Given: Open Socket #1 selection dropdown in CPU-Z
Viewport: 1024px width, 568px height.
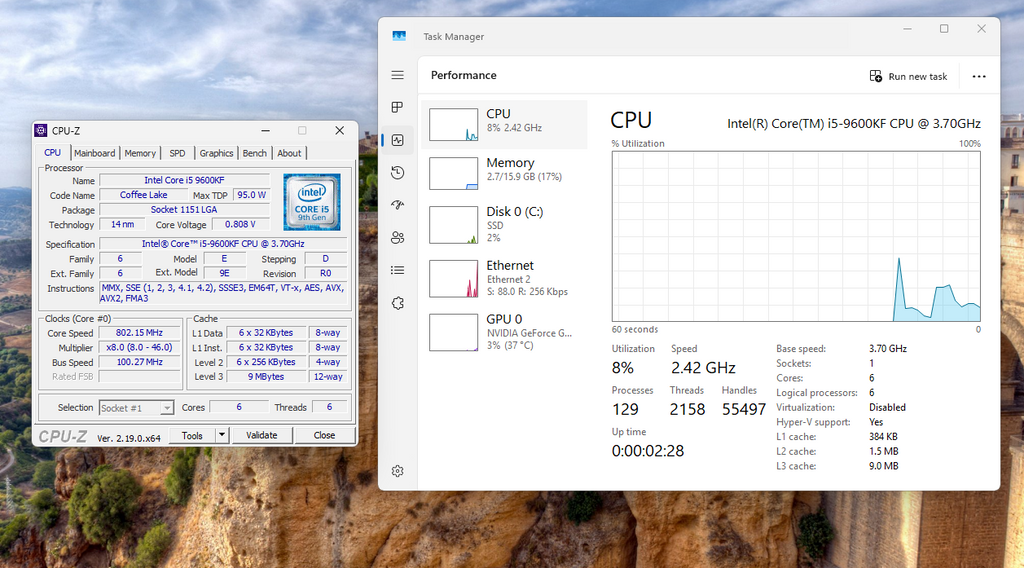Looking at the screenshot, I should [x=136, y=407].
